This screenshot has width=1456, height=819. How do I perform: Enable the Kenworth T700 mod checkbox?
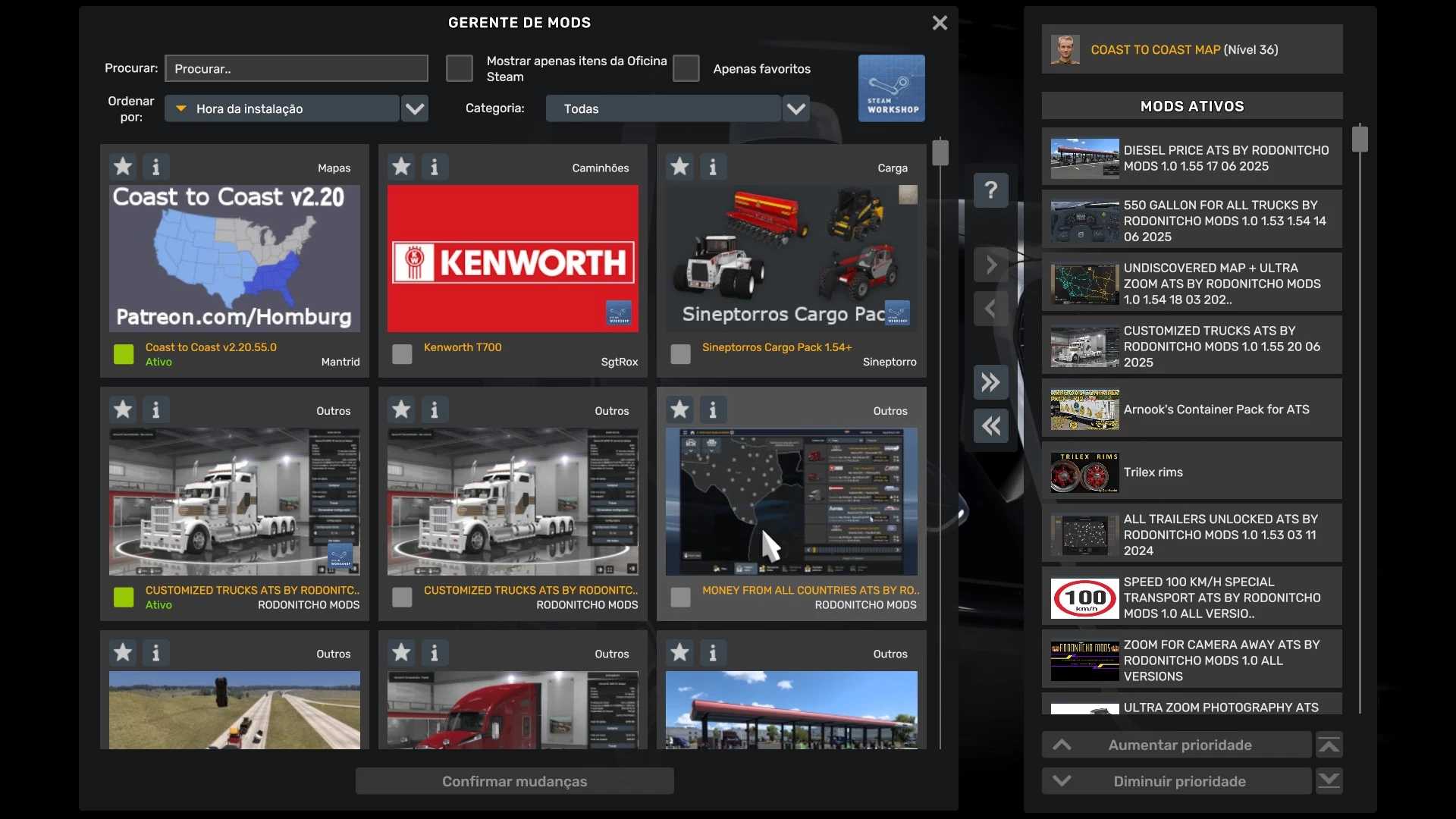tap(402, 354)
